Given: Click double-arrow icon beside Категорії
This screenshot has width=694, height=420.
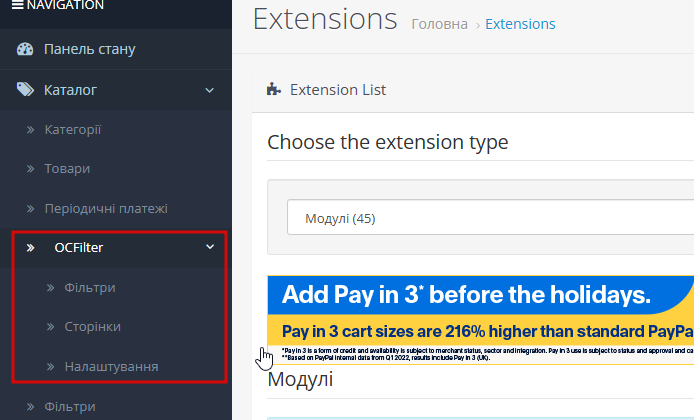Looking at the screenshot, I should [x=31, y=130].
